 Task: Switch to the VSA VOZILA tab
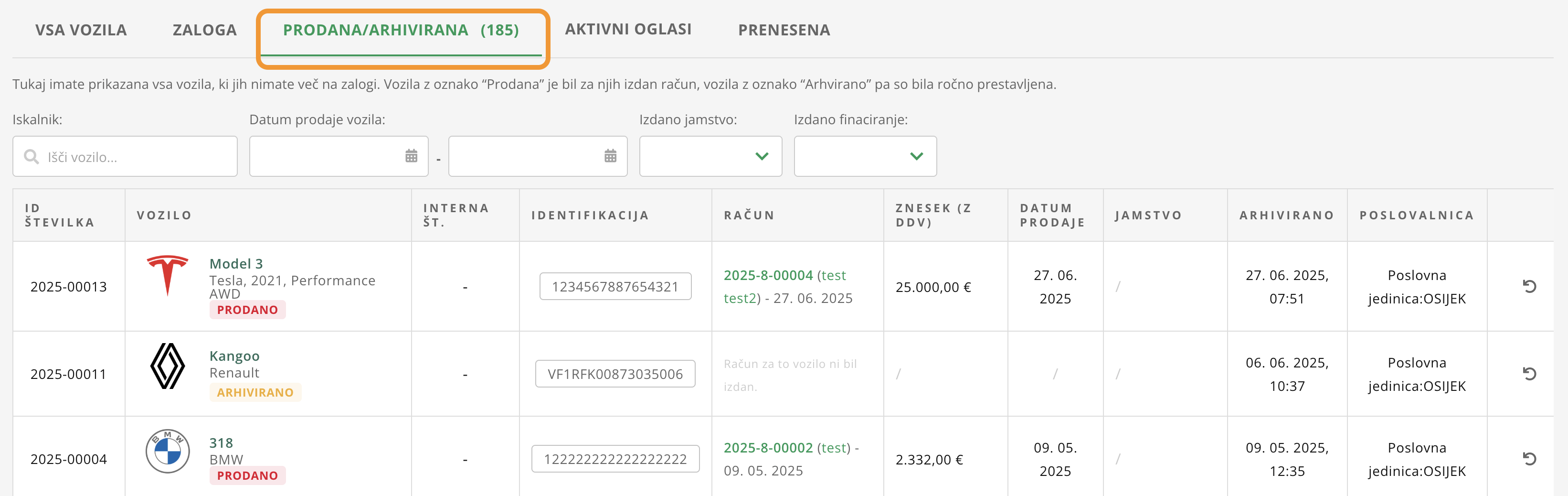pos(81,30)
